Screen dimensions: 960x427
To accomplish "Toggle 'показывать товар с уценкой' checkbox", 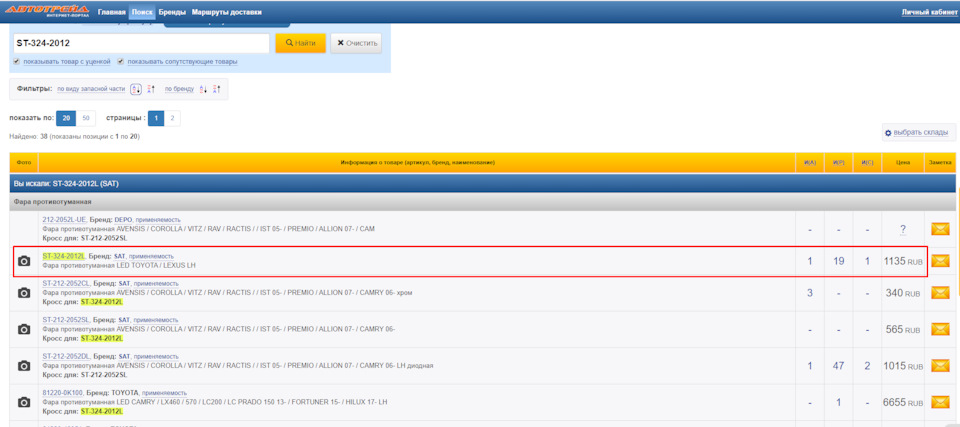I will point(16,61).
